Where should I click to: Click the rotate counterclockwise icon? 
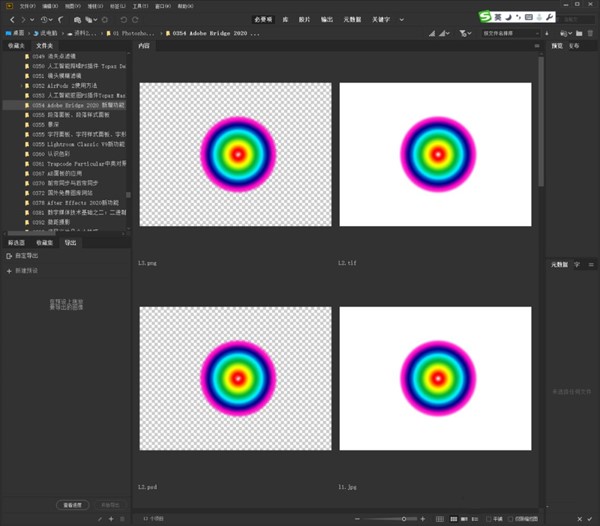[x=122, y=19]
